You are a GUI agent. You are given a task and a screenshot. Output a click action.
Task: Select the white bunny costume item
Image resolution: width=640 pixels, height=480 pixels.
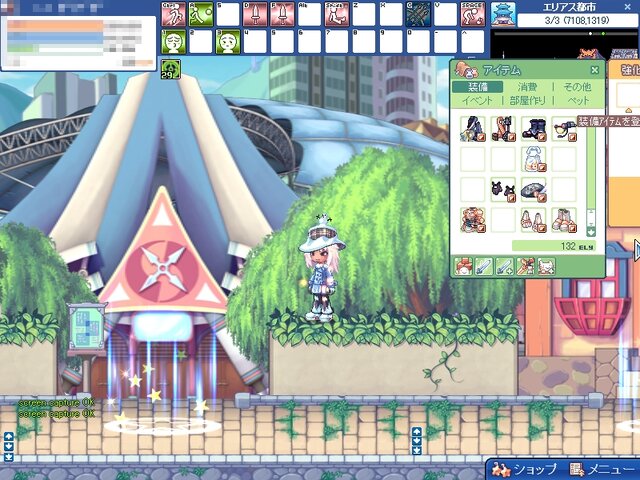pos(533,159)
